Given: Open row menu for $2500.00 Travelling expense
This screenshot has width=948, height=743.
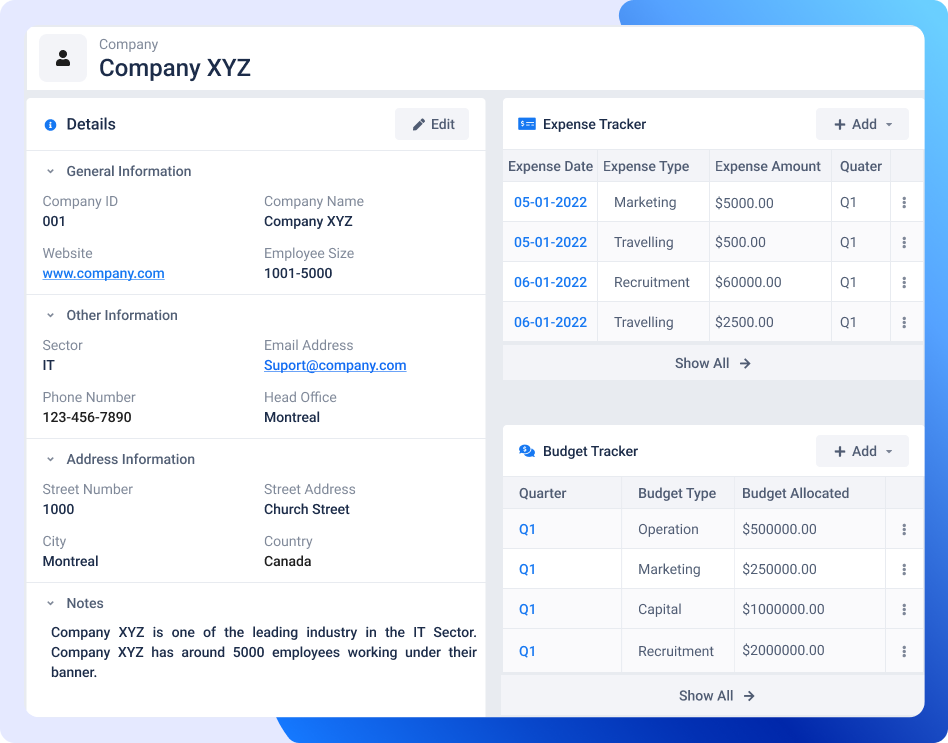Looking at the screenshot, I should [904, 322].
